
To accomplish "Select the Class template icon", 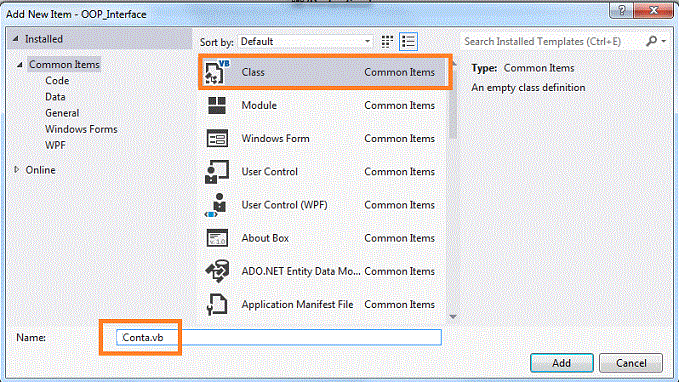I will (x=217, y=72).
